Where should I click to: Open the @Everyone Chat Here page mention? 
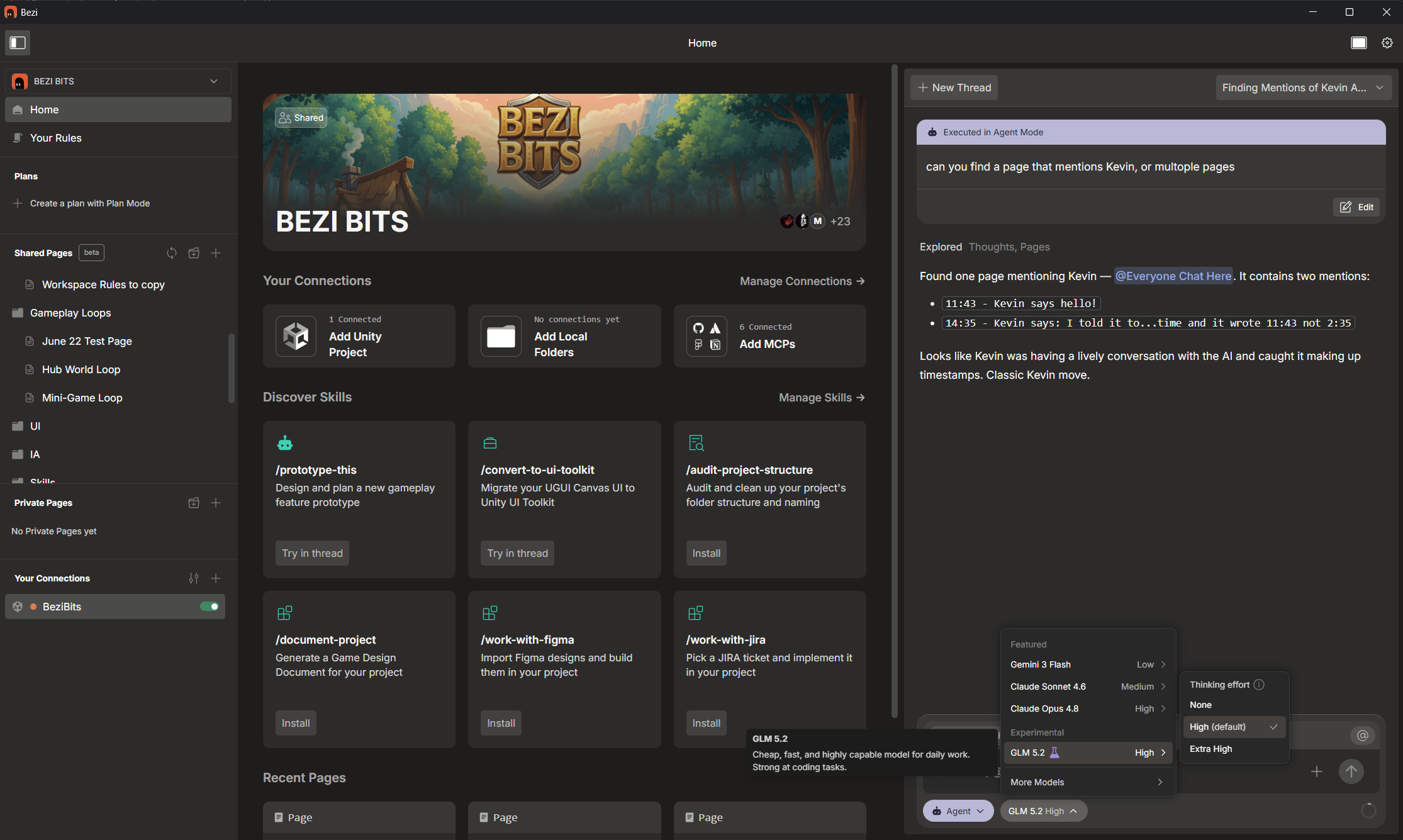coord(1173,276)
